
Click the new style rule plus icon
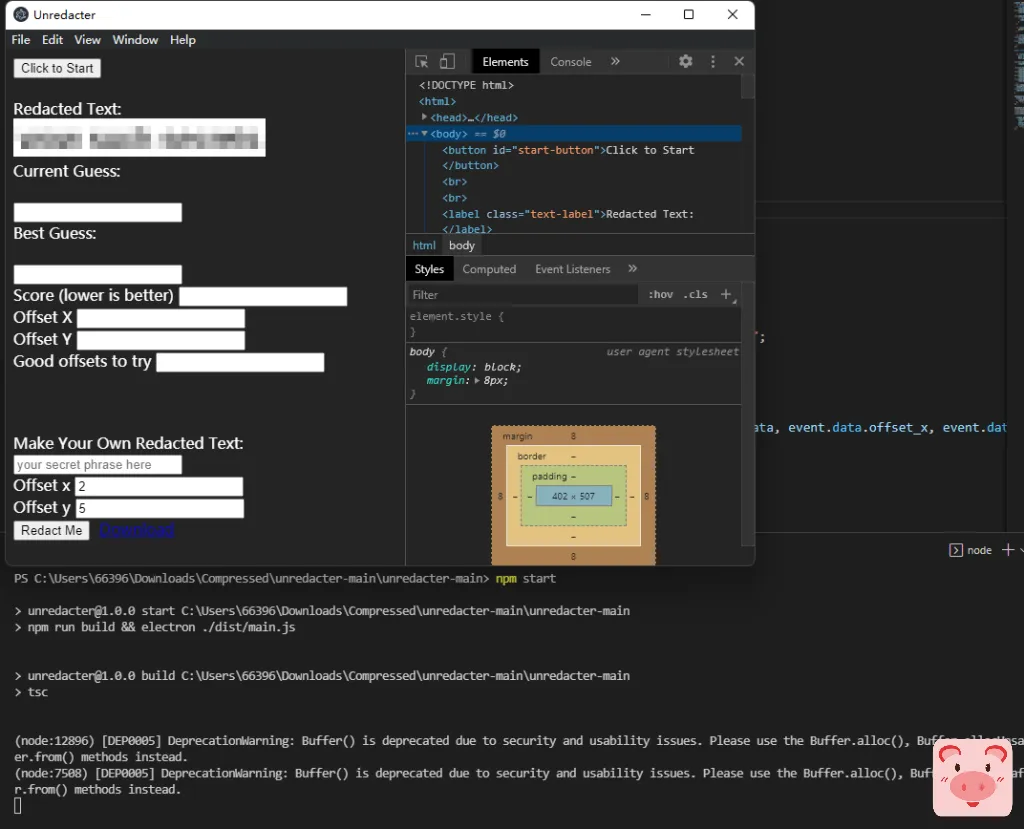727,295
